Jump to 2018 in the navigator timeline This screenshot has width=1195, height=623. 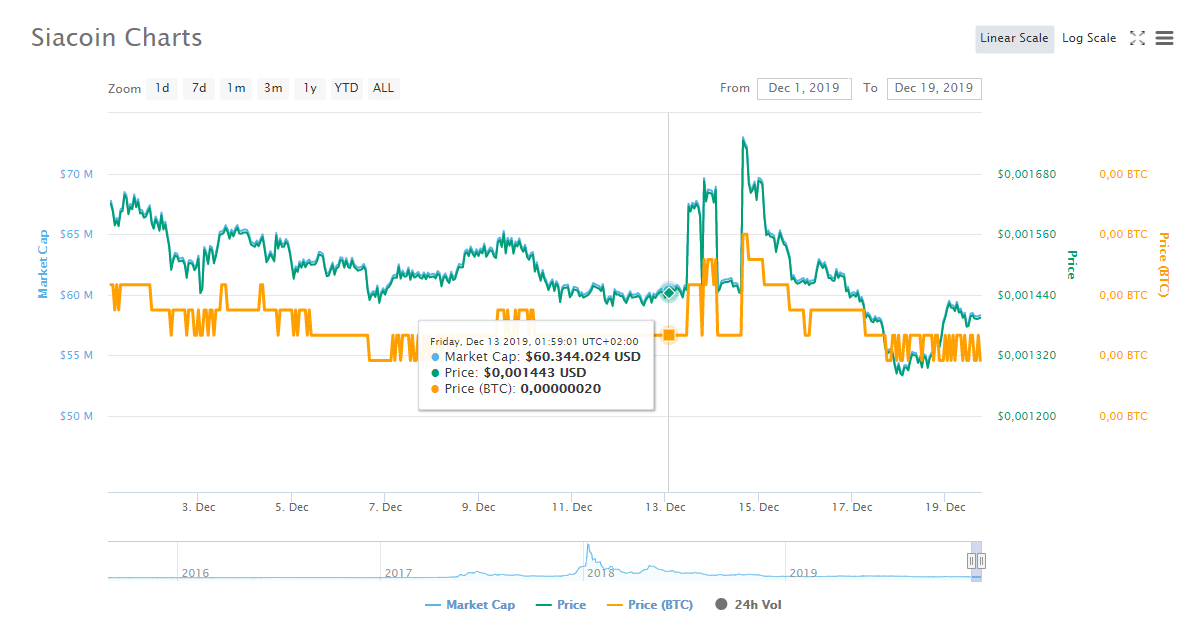coord(601,573)
